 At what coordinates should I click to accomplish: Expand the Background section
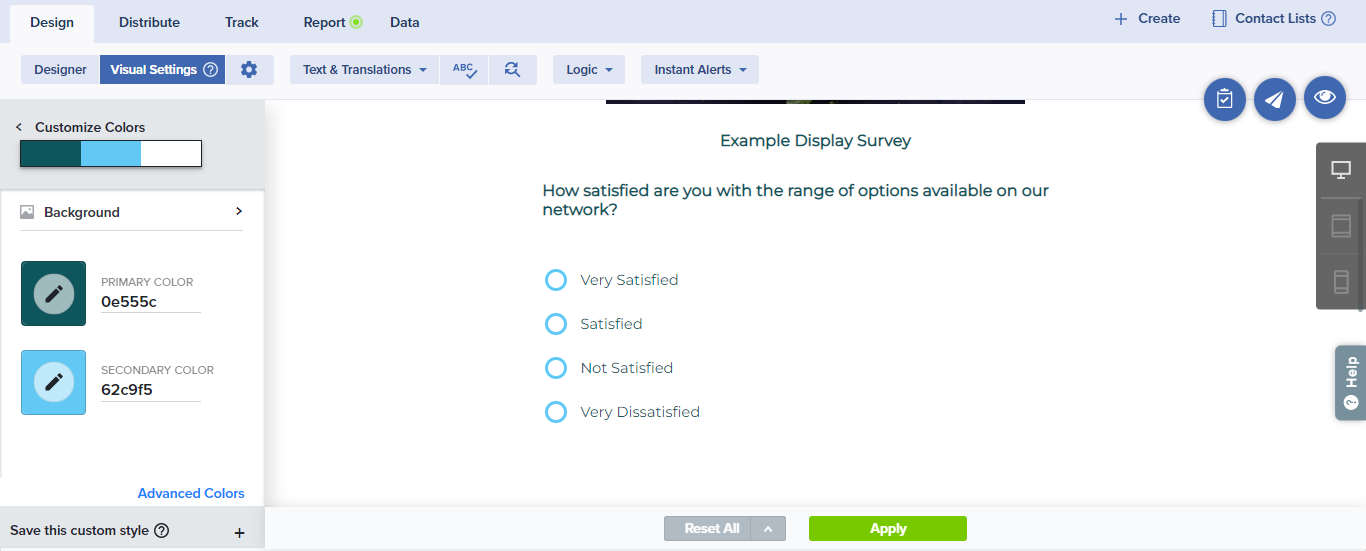tap(132, 212)
